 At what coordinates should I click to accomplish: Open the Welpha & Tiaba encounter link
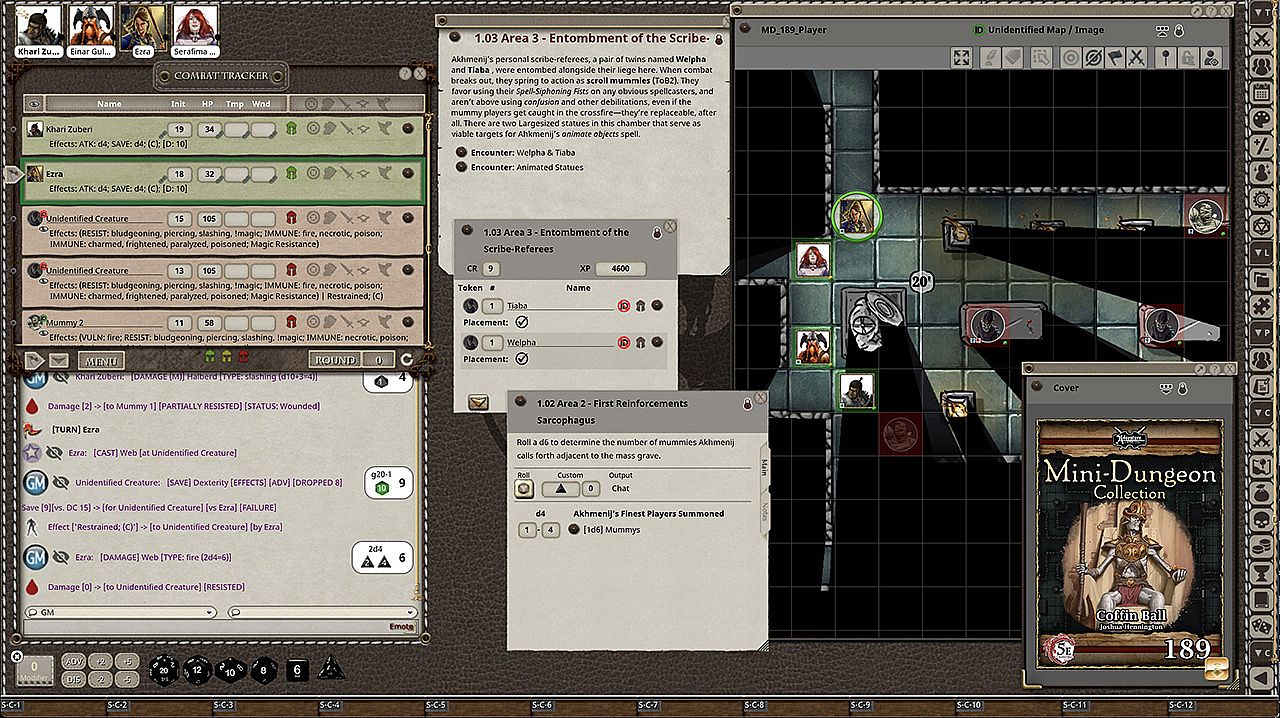tap(461, 152)
